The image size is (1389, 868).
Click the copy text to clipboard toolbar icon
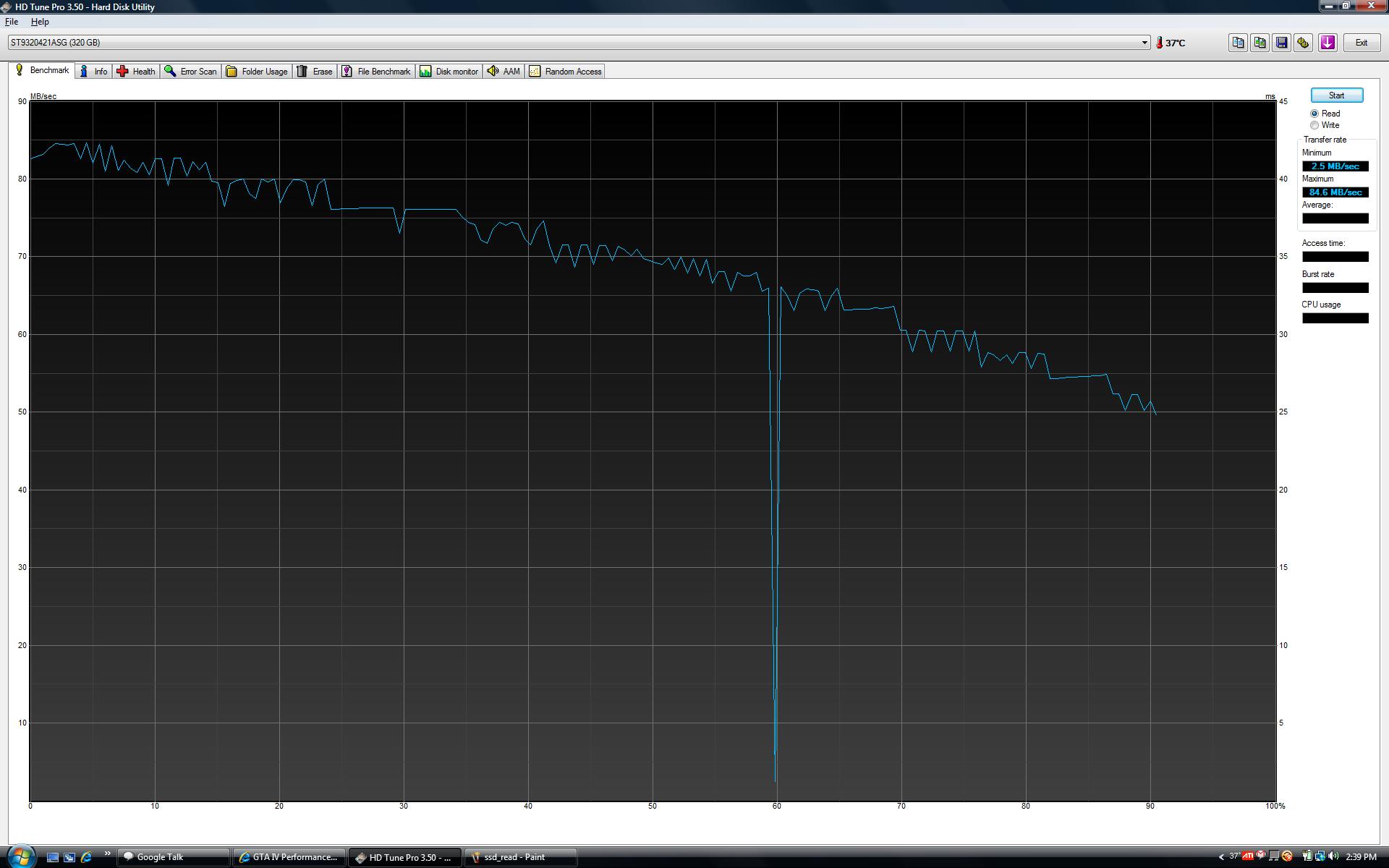coord(1238,43)
